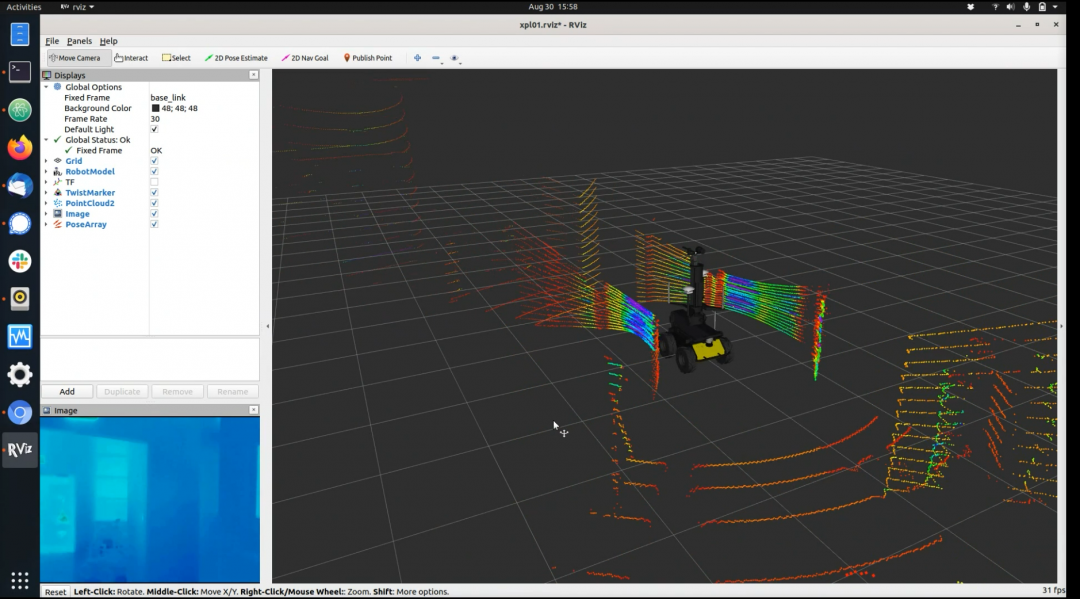
Task: Toggle the Default Light checkbox
Action: point(154,129)
